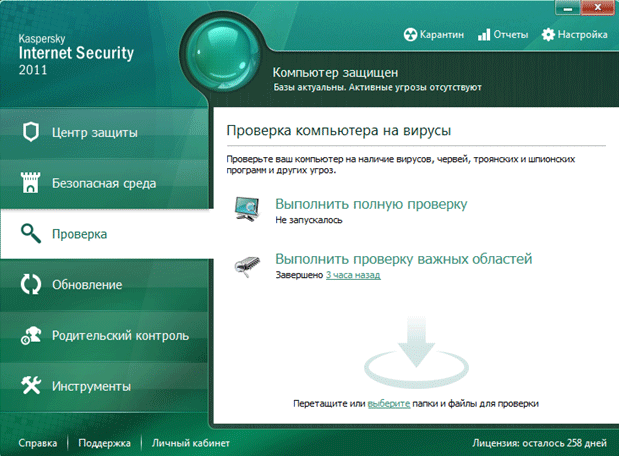Click the 'выберите' link to choose files
The width and height of the screenshot is (619, 456).
[x=389, y=403]
